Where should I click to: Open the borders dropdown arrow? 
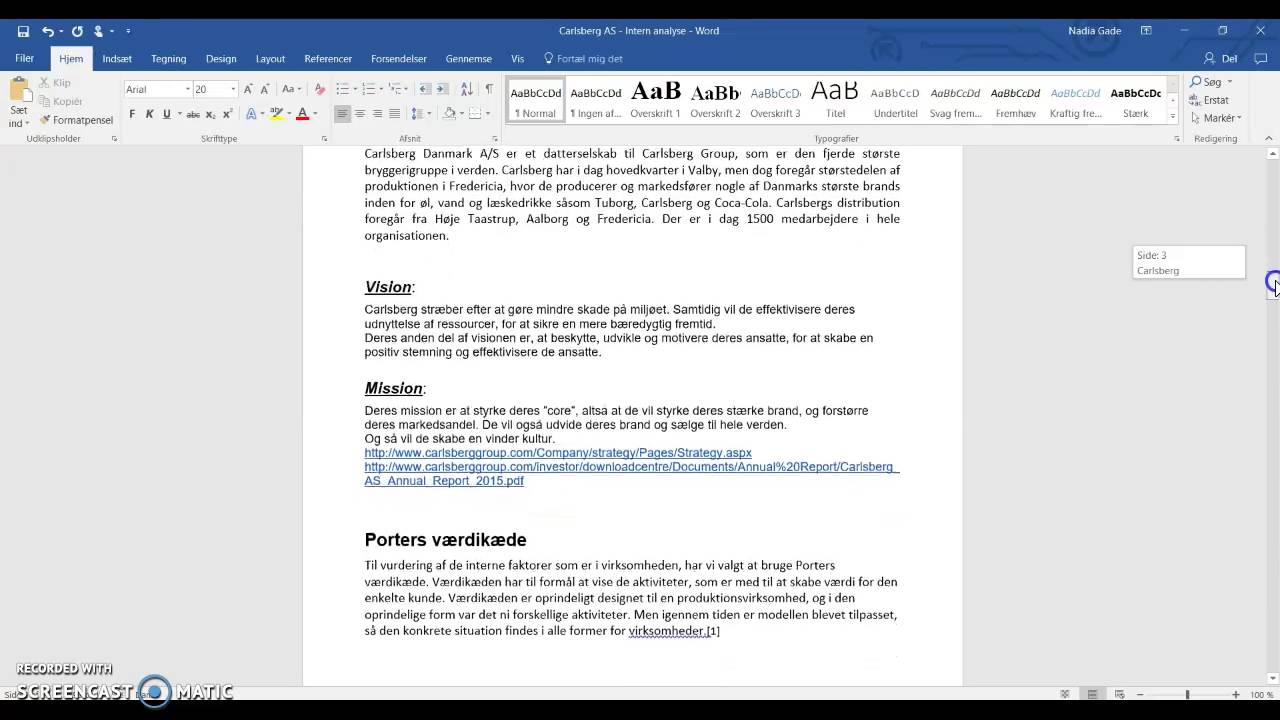tap(488, 114)
